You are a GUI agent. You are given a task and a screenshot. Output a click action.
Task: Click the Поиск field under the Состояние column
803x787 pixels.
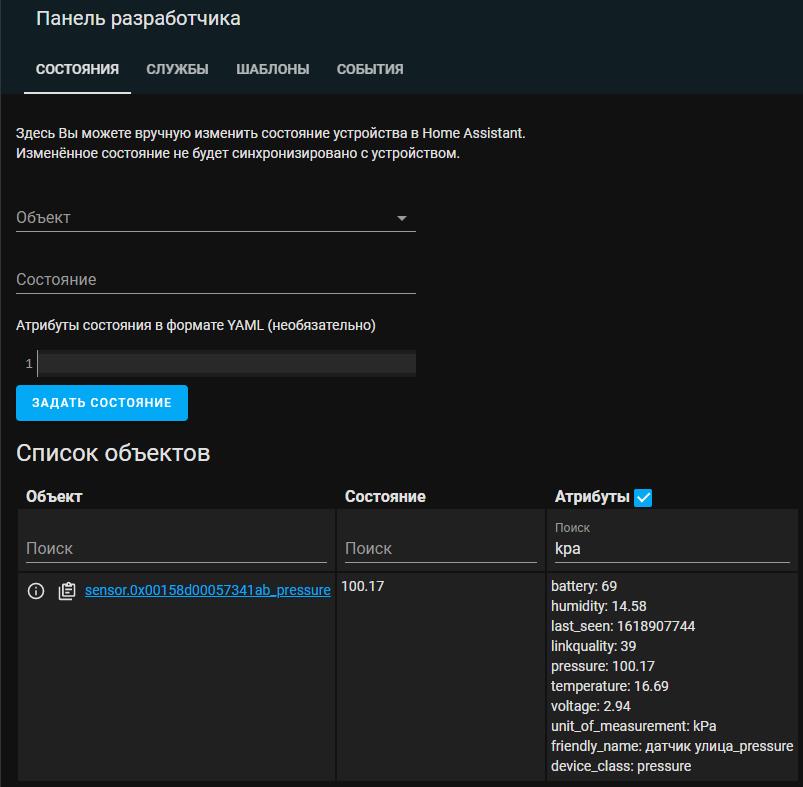(x=440, y=548)
